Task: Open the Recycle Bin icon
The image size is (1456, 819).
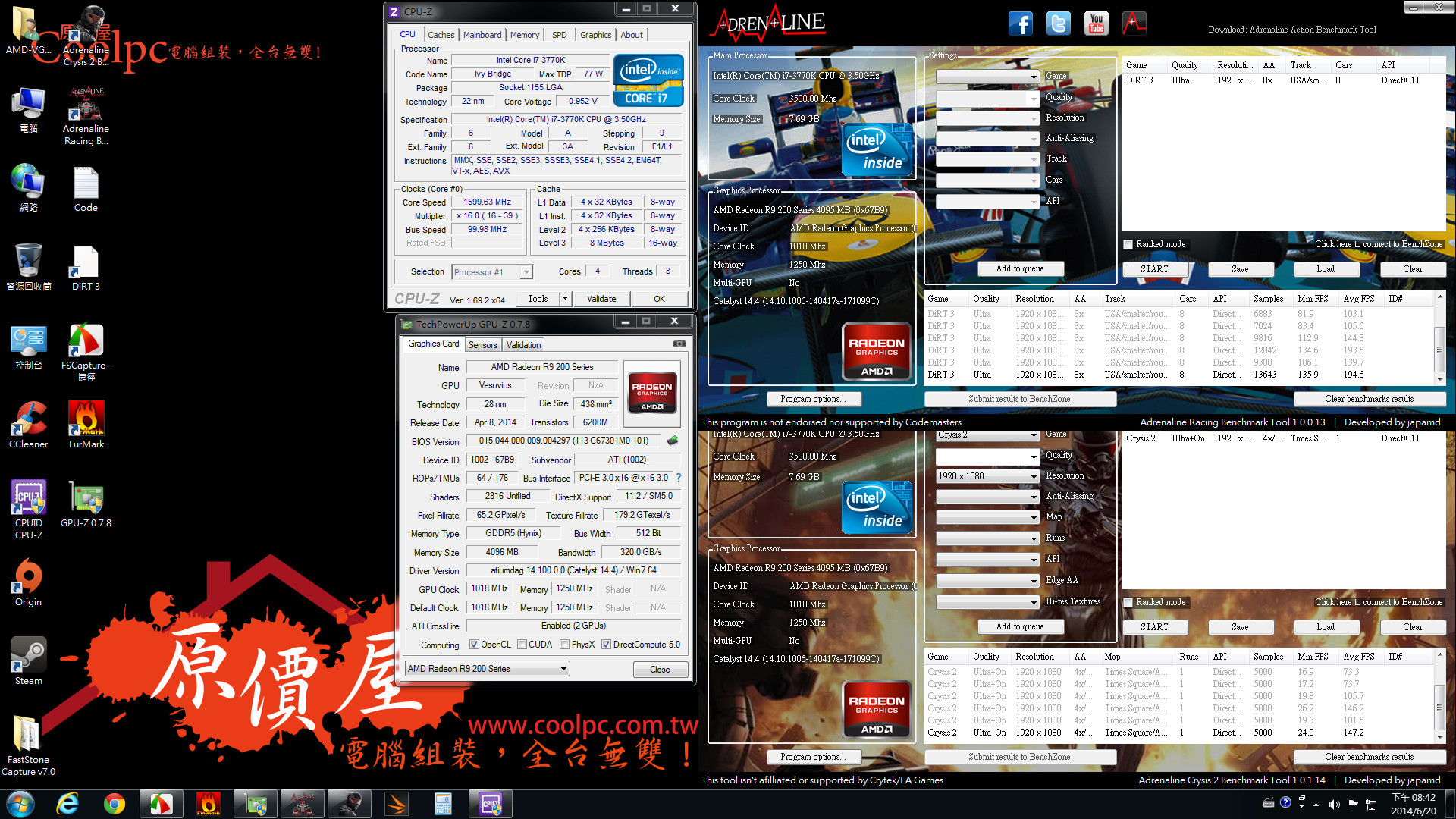Action: coord(29,268)
